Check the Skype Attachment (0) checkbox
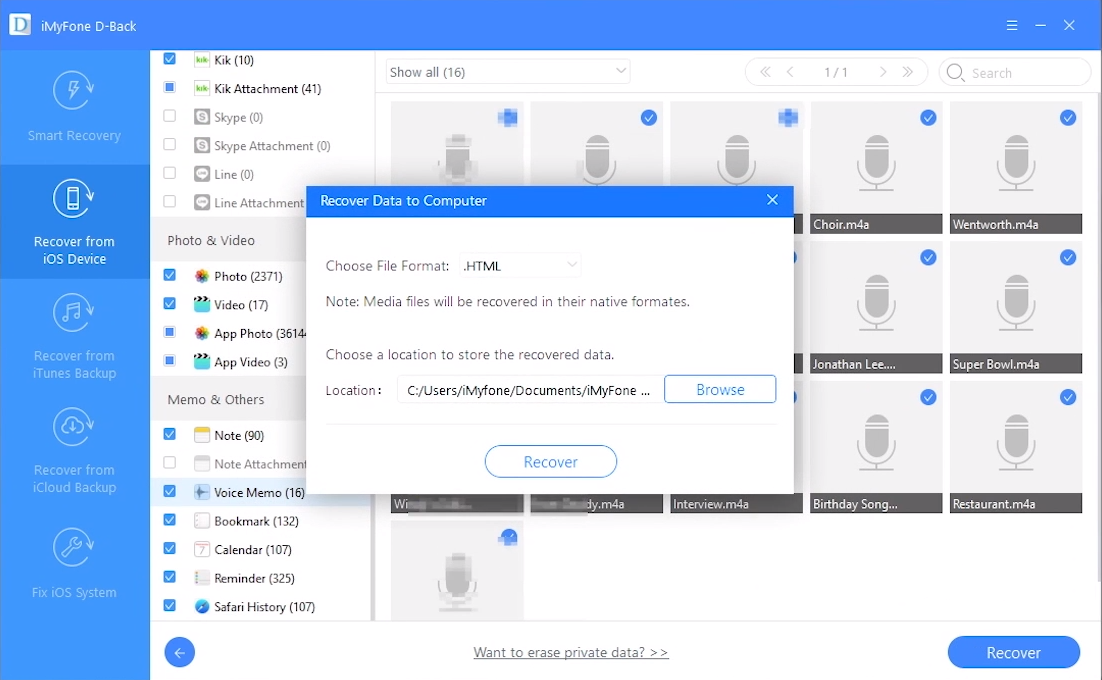The image size is (1102, 680). (169, 144)
